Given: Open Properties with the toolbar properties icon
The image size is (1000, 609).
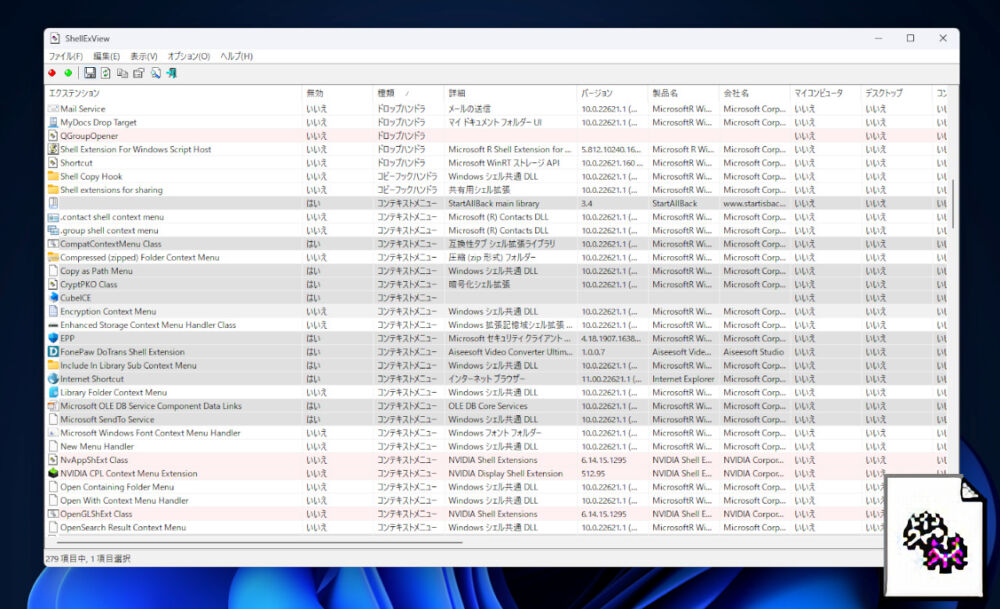Looking at the screenshot, I should click(138, 73).
